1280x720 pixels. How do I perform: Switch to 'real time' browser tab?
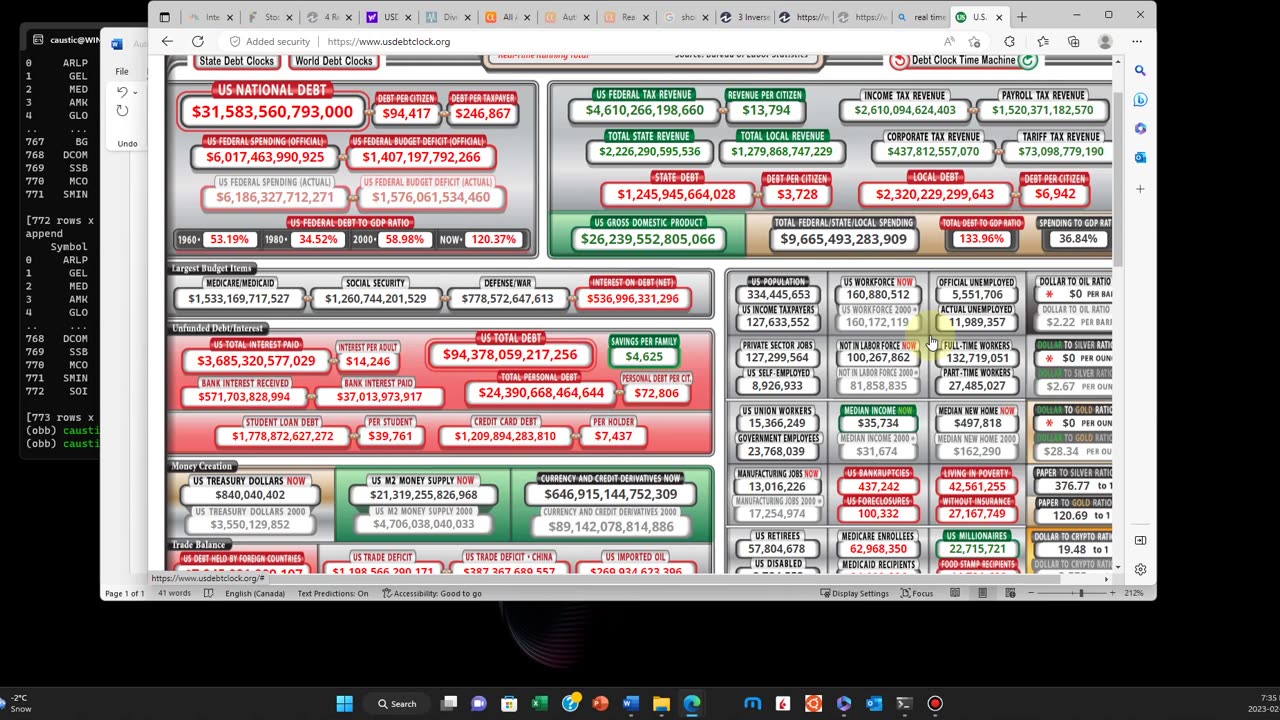[920, 17]
